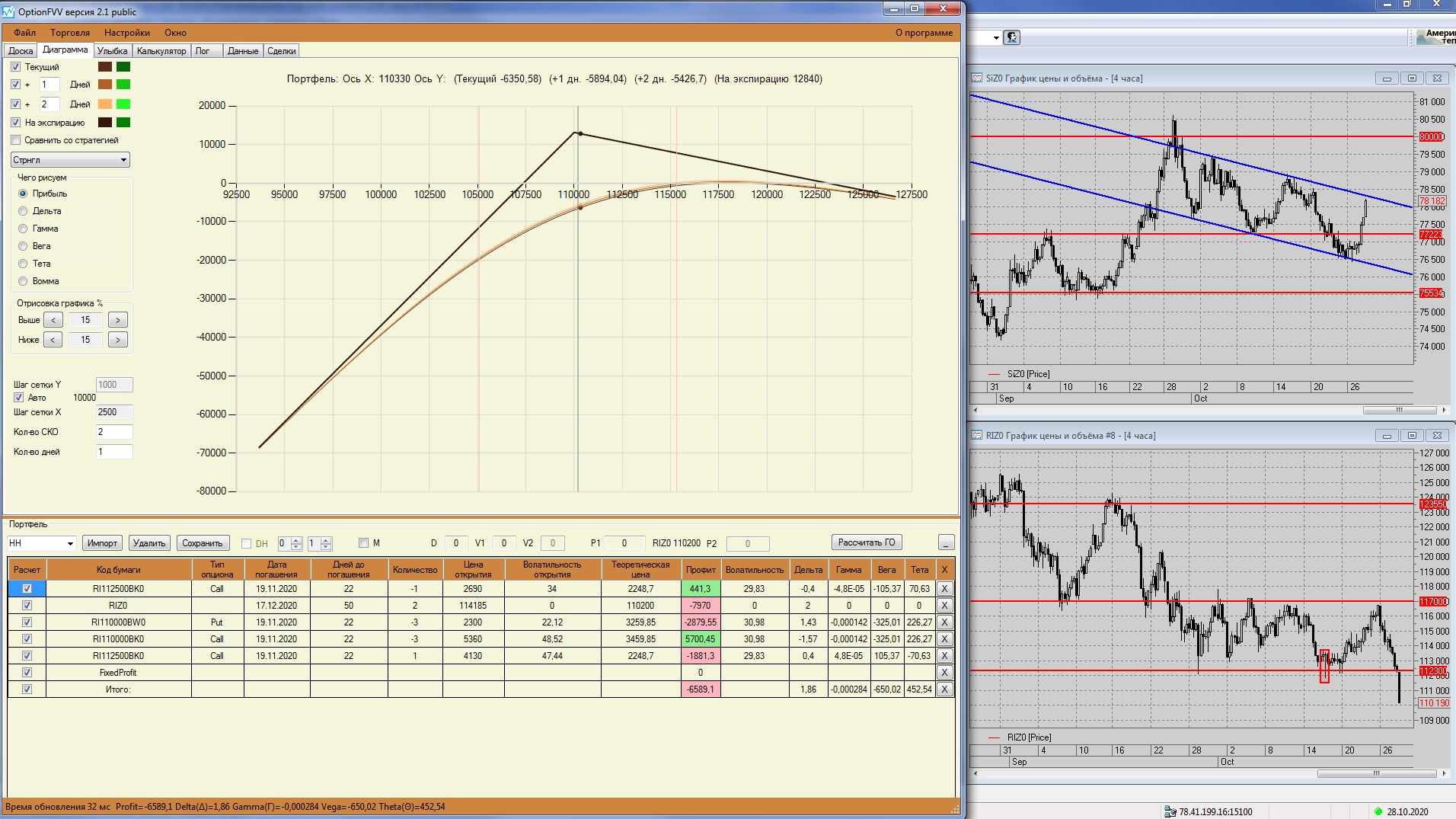1456x819 pixels.
Task: Click X on RI112500BK0 row opened at 4130
Action: [x=944, y=656]
